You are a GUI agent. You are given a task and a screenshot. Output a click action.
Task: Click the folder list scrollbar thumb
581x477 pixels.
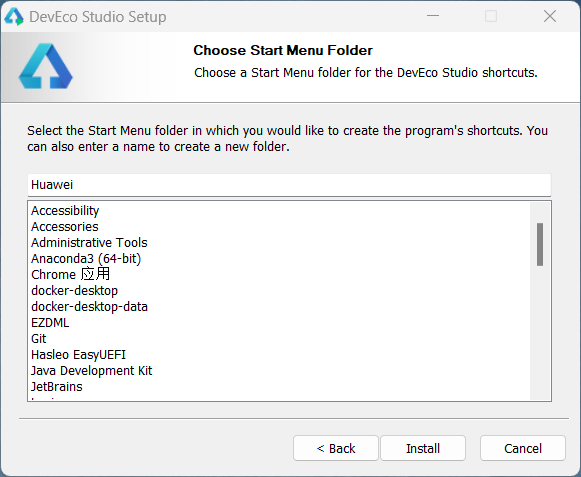pos(540,244)
